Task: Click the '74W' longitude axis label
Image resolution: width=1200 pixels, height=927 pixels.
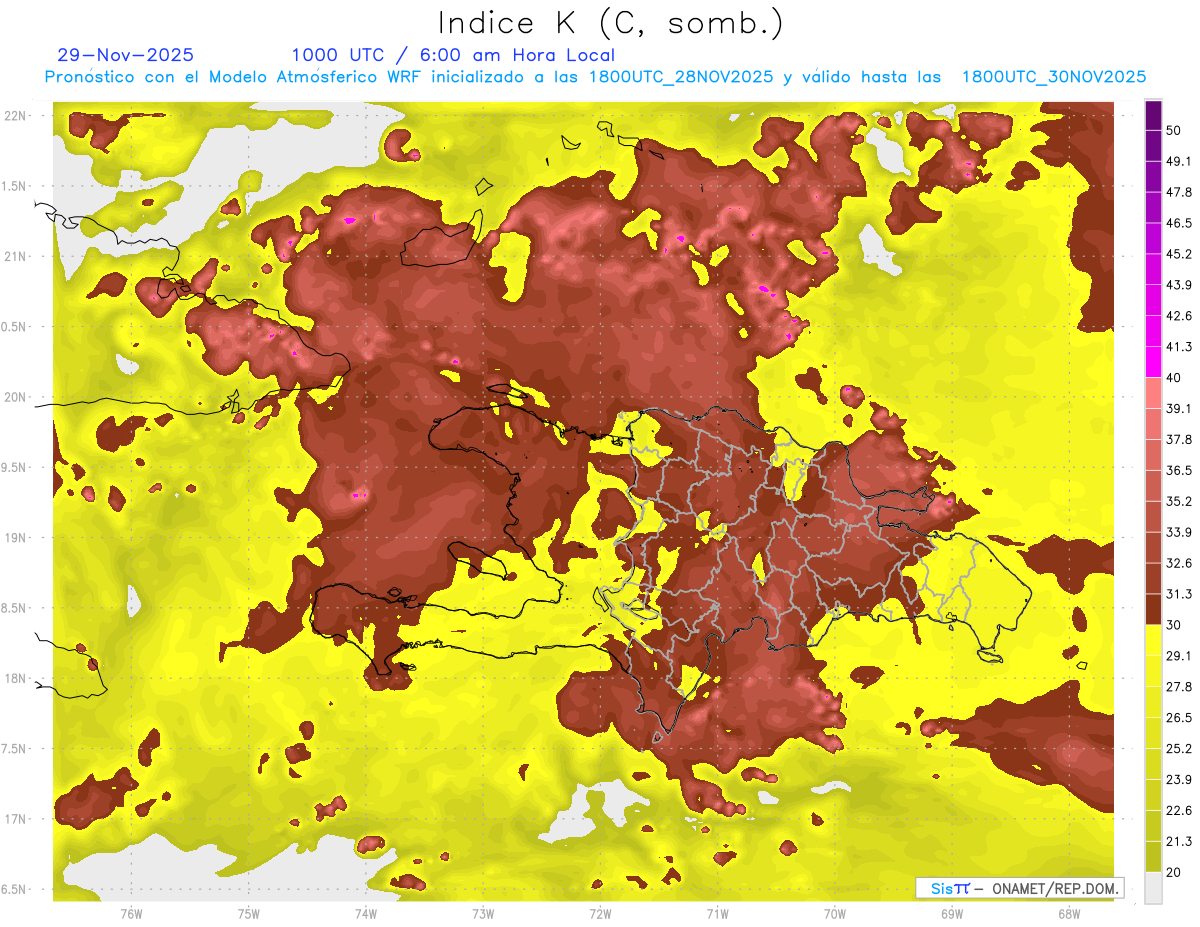Action: [x=365, y=914]
